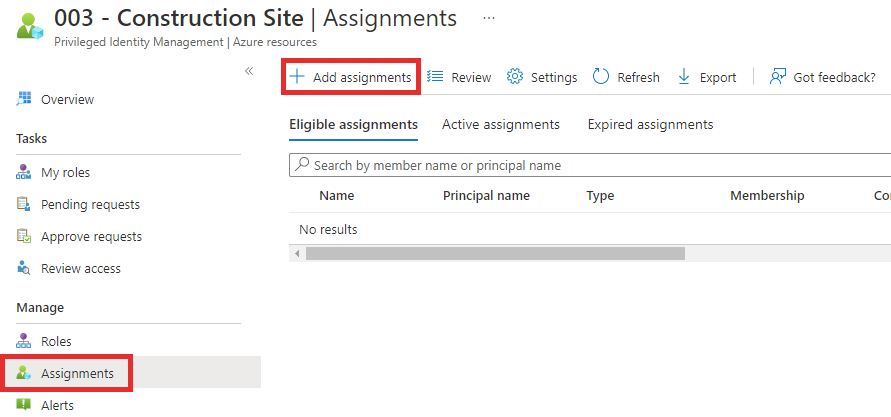Image resolution: width=891 pixels, height=417 pixels.
Task: Click the Refresh circular arrow icon
Action: [x=601, y=77]
